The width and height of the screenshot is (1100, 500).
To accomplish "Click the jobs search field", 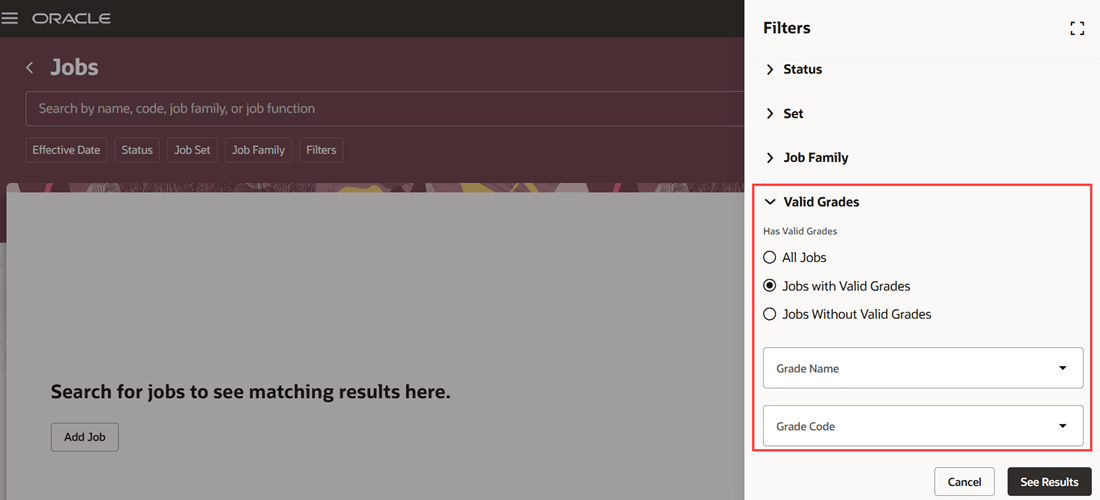I will [384, 109].
